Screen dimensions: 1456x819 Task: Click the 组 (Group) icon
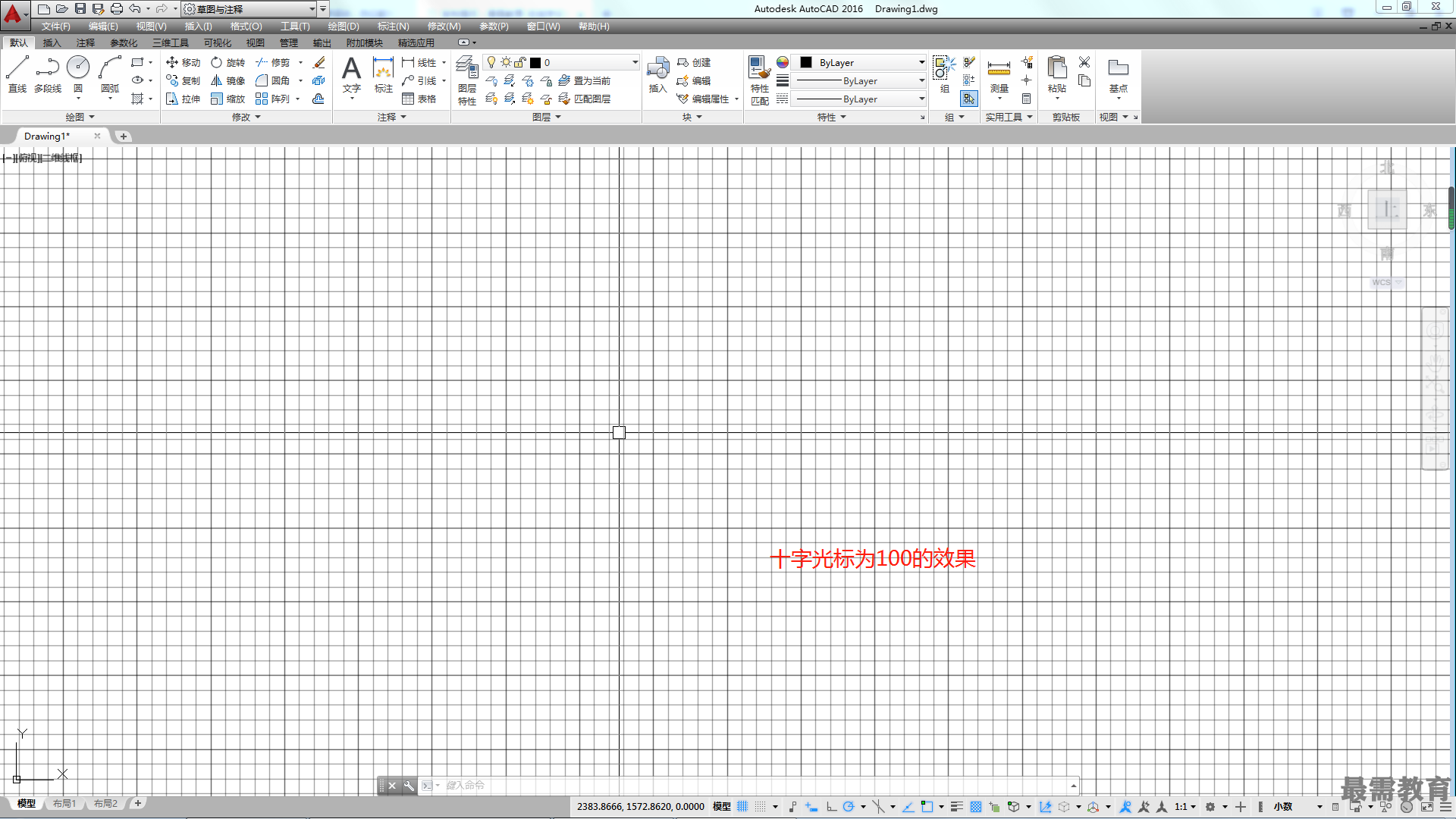pos(944,74)
